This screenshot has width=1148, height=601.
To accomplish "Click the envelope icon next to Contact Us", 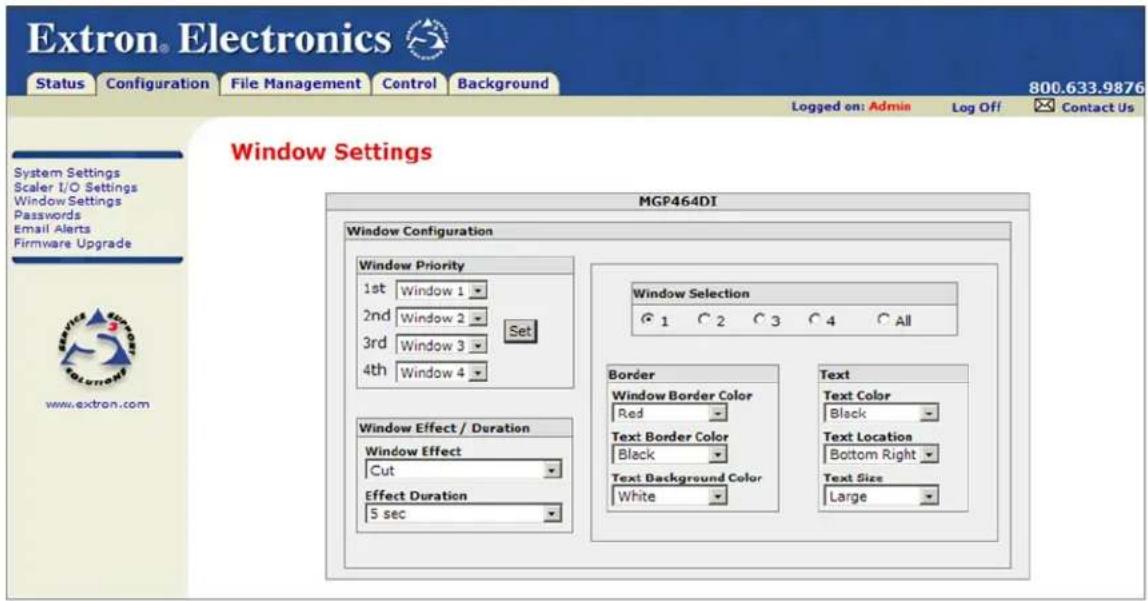I will (x=1044, y=106).
